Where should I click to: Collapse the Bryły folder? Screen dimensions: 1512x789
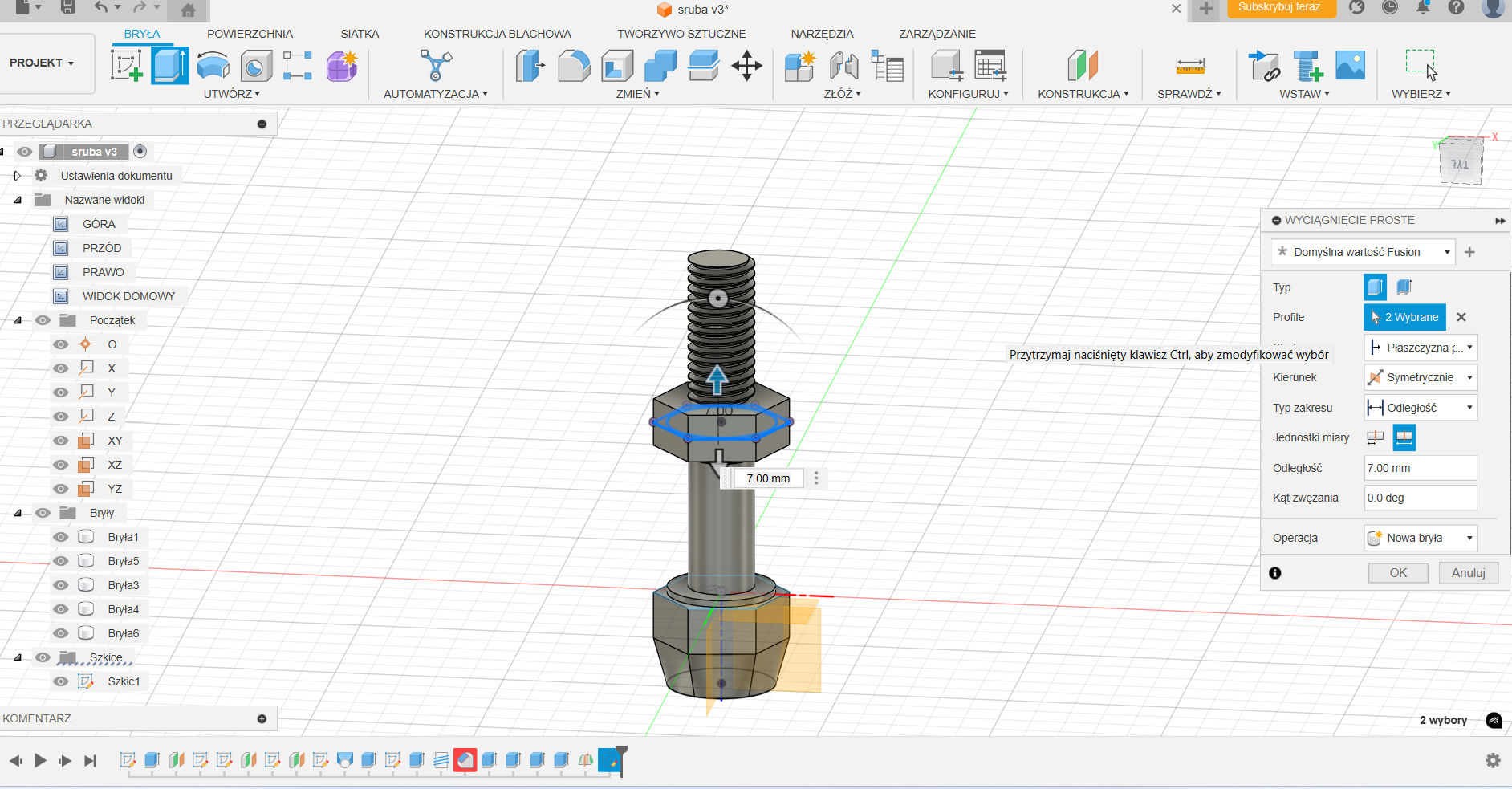[18, 513]
